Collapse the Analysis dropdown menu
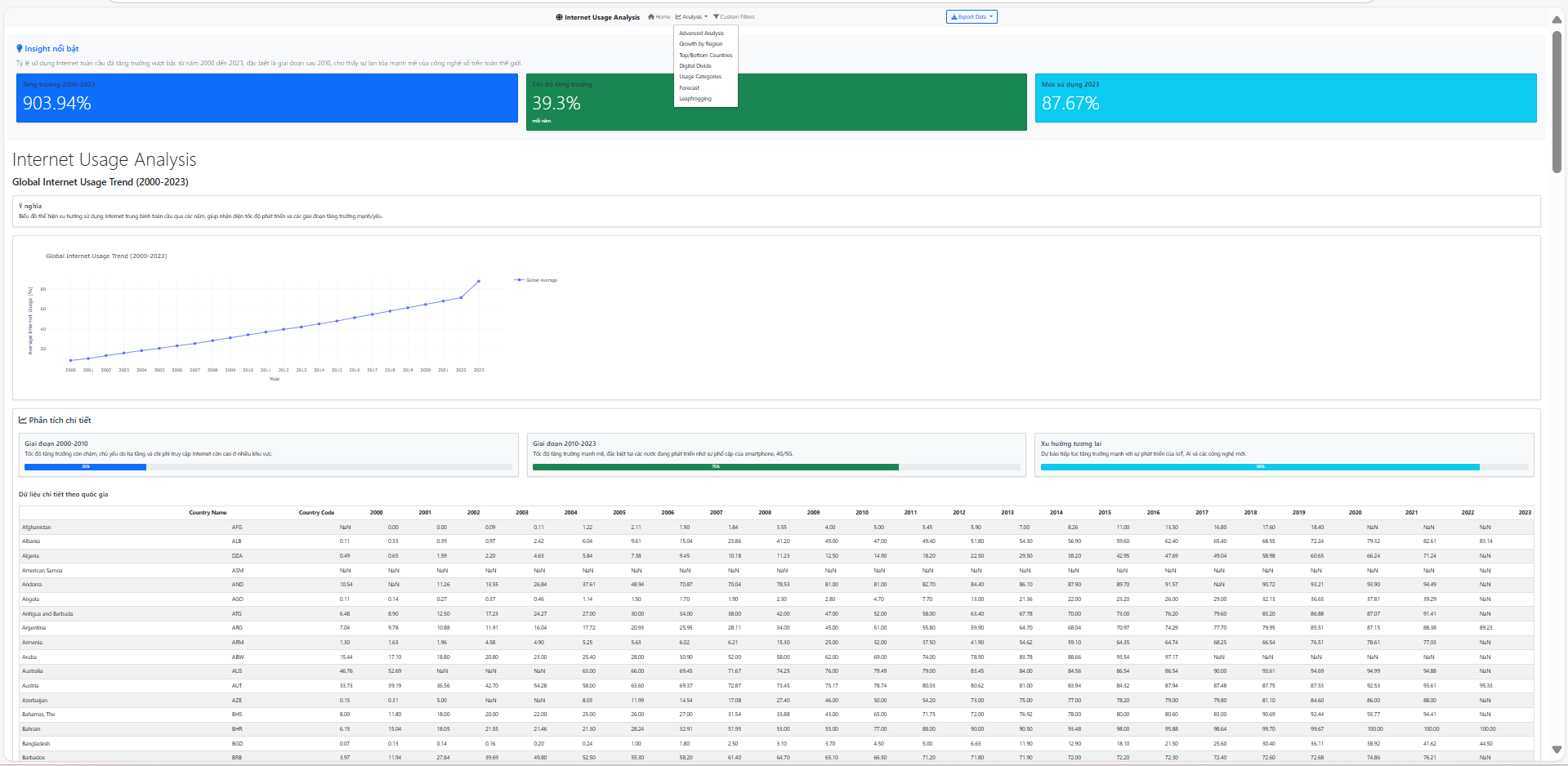The height and width of the screenshot is (766, 1568). coord(691,16)
